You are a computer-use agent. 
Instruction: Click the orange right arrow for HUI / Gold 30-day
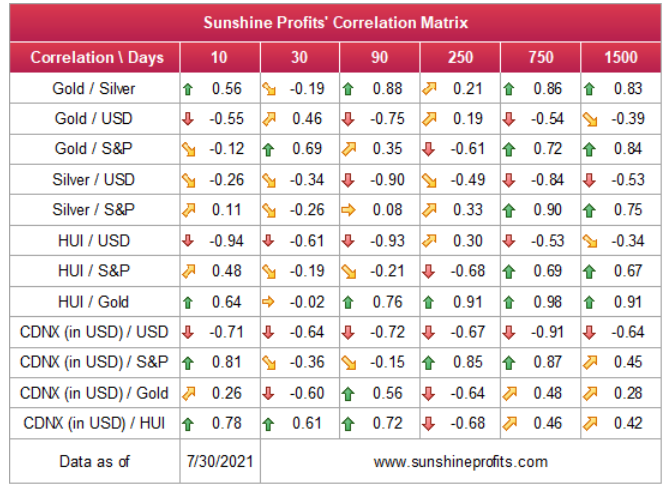268,302
